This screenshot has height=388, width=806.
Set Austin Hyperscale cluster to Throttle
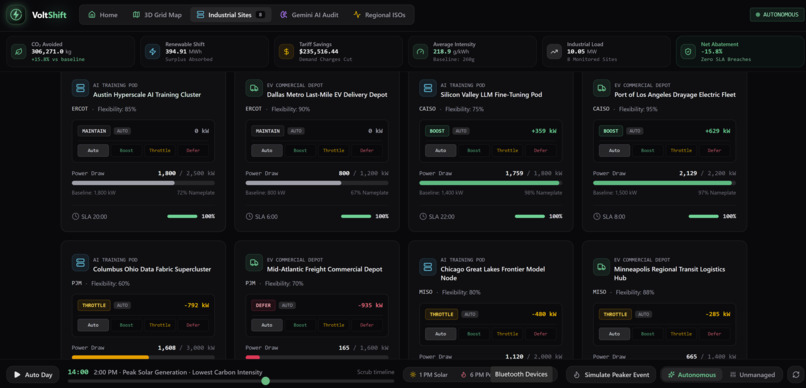click(x=160, y=151)
